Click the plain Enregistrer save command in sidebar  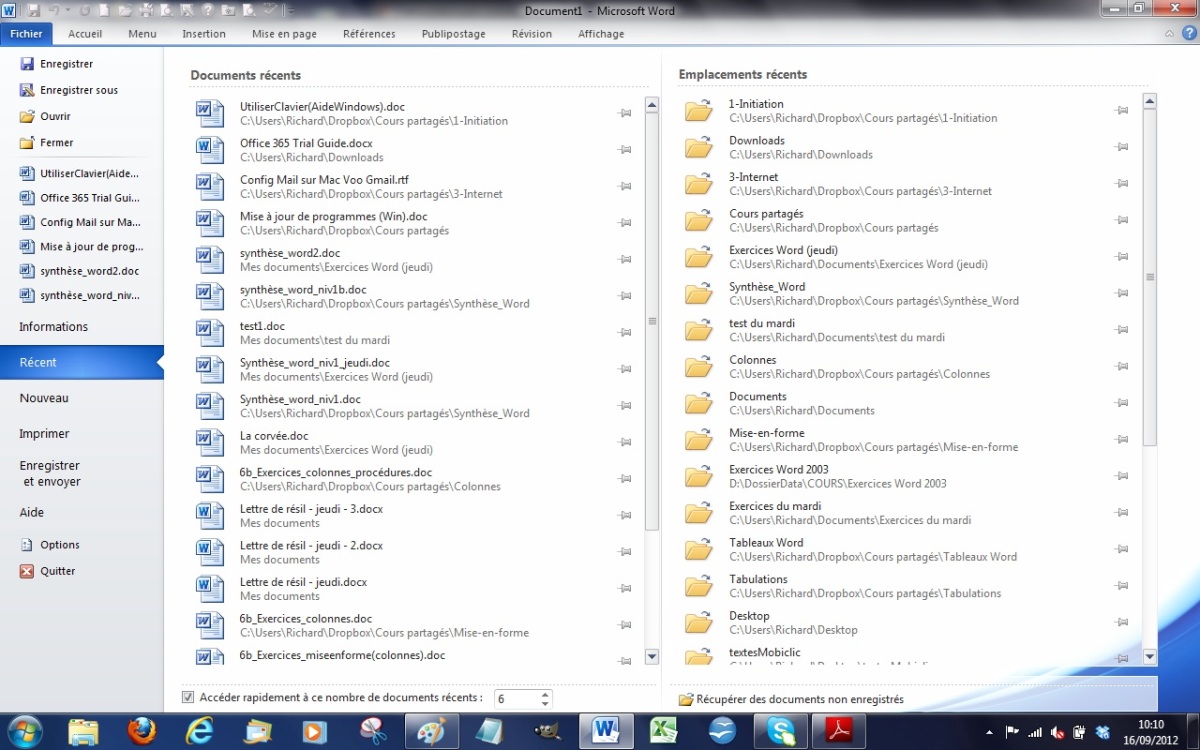click(56, 64)
